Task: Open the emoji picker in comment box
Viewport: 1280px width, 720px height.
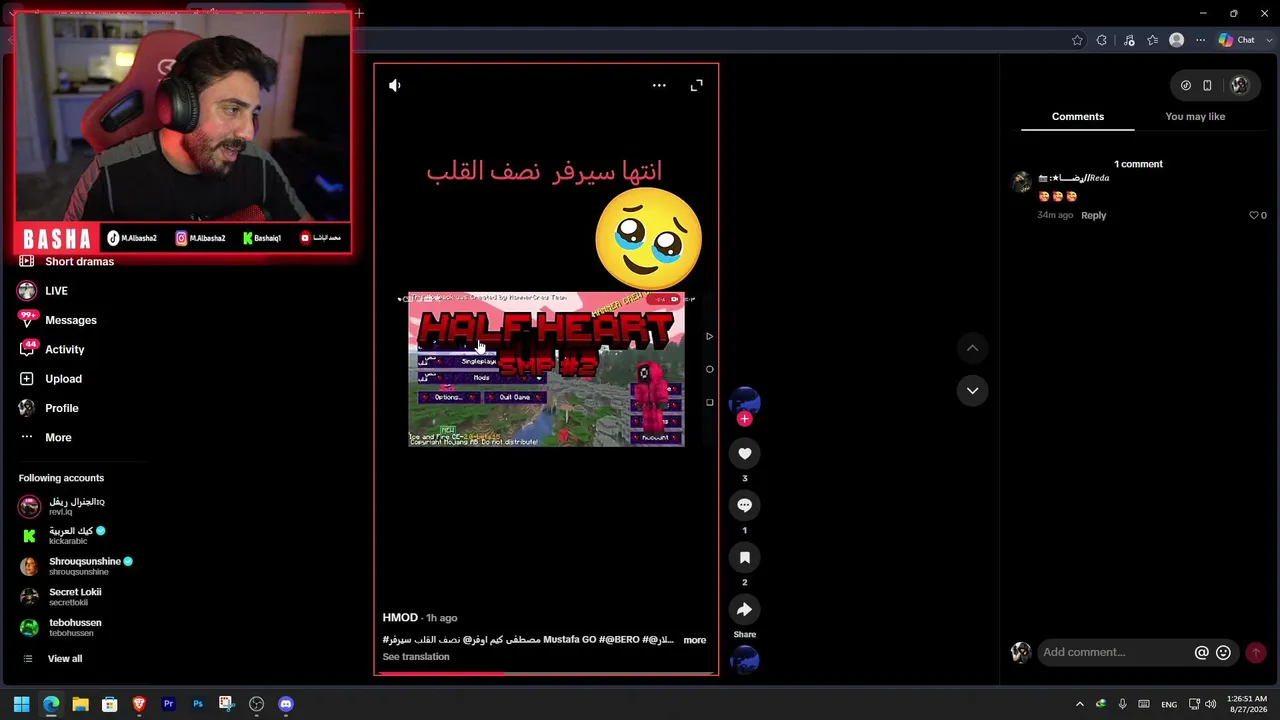Action: (x=1223, y=653)
